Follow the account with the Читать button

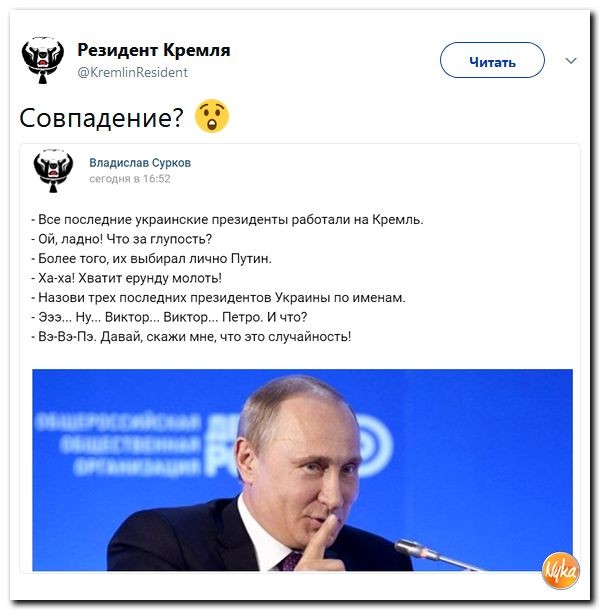point(492,60)
